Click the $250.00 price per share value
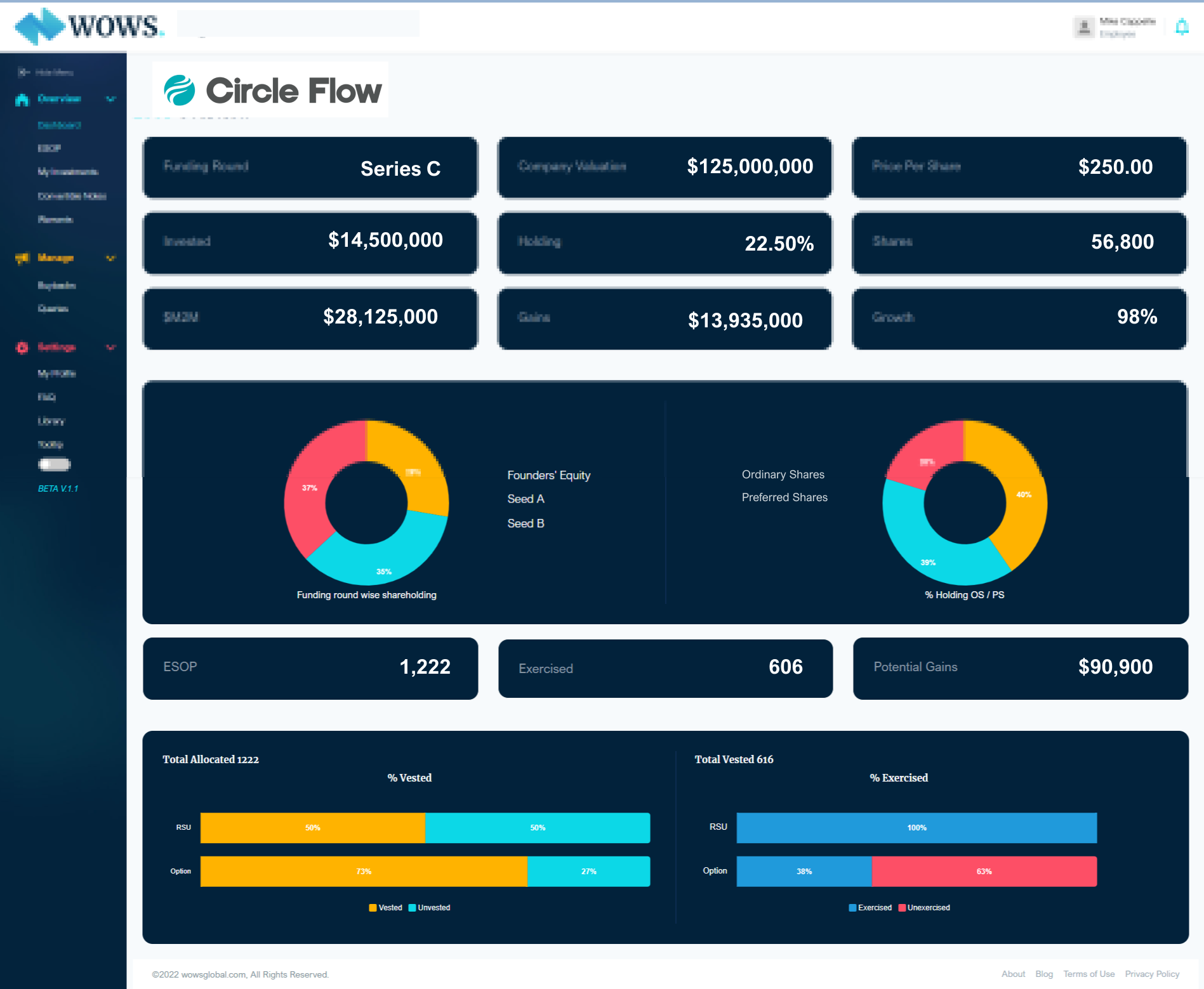 (1116, 167)
